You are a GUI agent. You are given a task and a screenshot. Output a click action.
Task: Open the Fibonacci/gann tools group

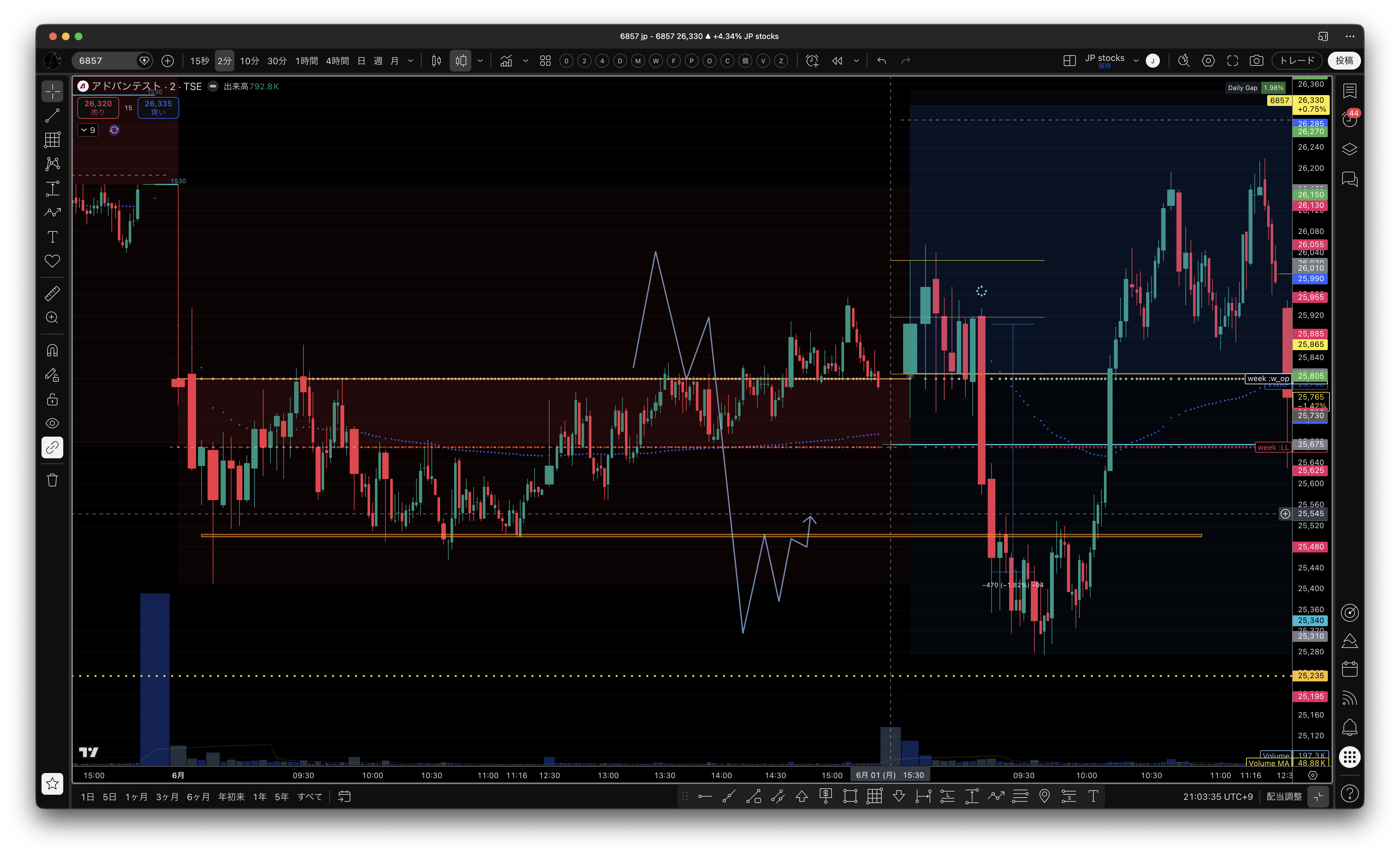[52, 140]
